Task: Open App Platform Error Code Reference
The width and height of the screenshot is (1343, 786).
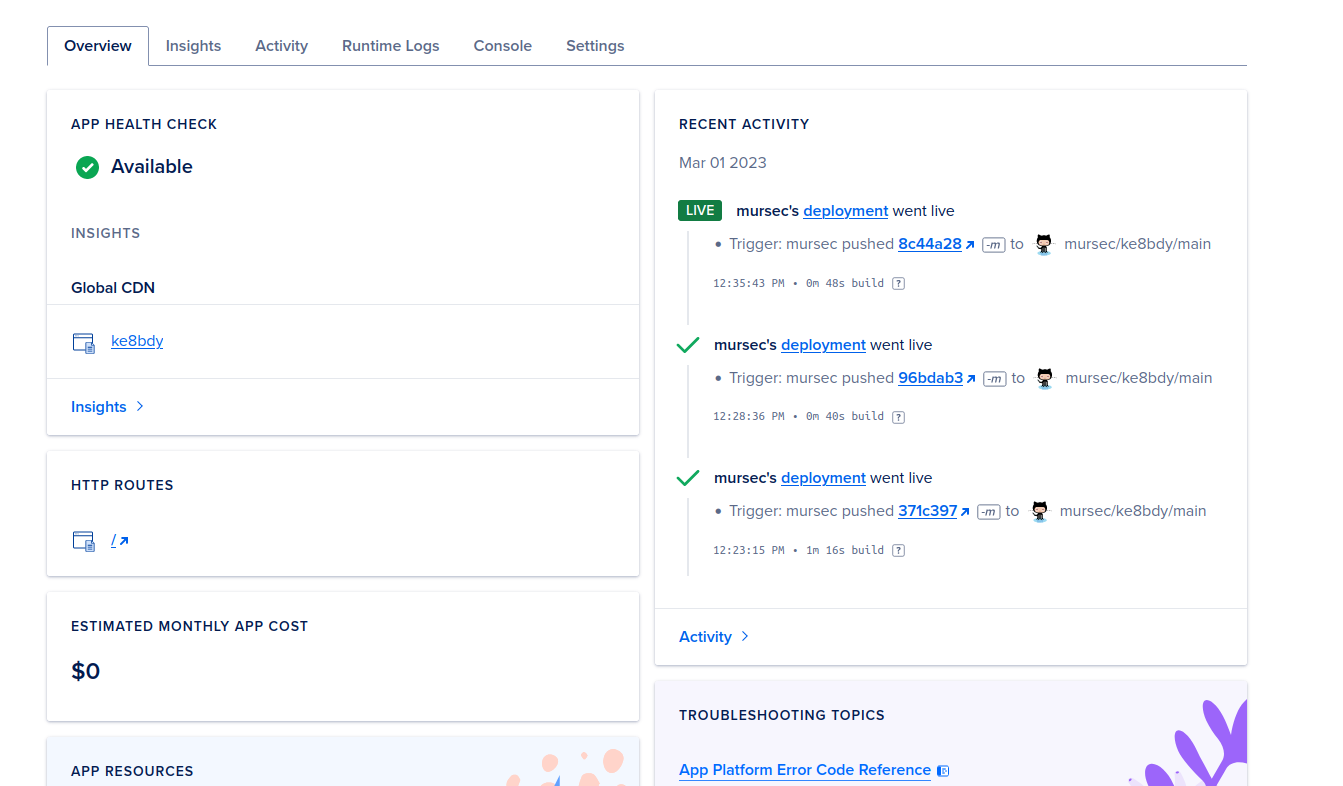Action: pyautogui.click(x=805, y=770)
